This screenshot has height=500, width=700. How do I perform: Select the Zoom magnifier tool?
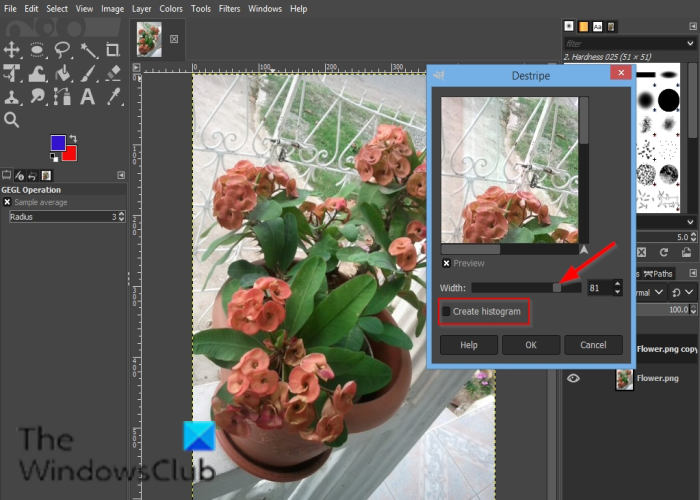(13, 120)
